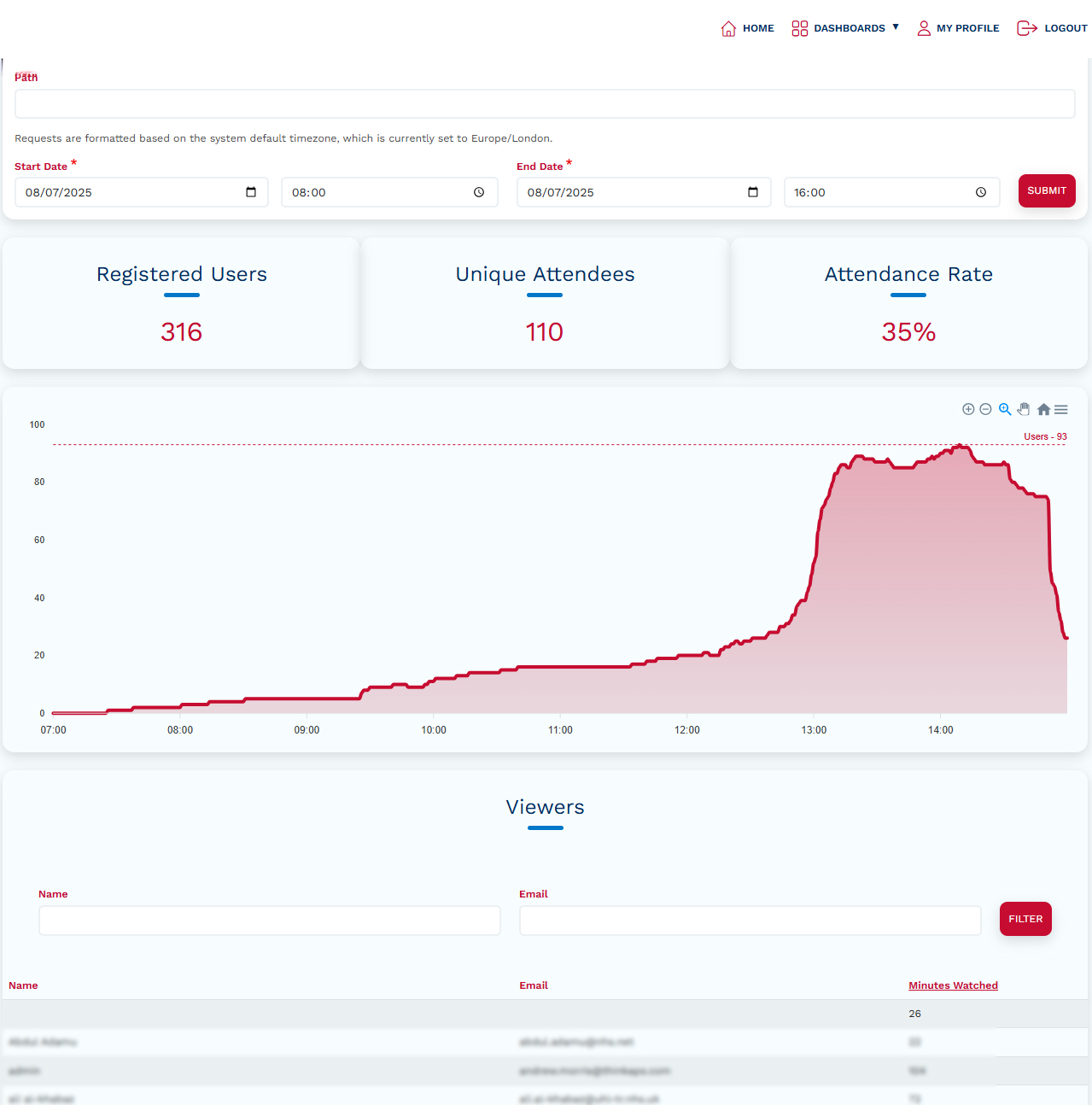Click the end time clock icon

[981, 192]
